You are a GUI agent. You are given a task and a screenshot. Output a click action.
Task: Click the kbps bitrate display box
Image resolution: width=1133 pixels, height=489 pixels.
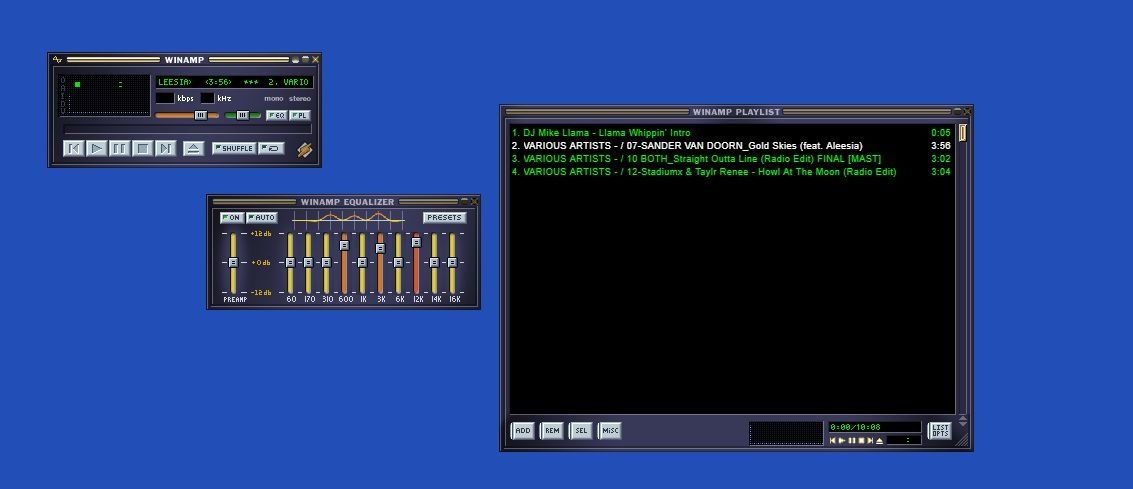tap(165, 98)
